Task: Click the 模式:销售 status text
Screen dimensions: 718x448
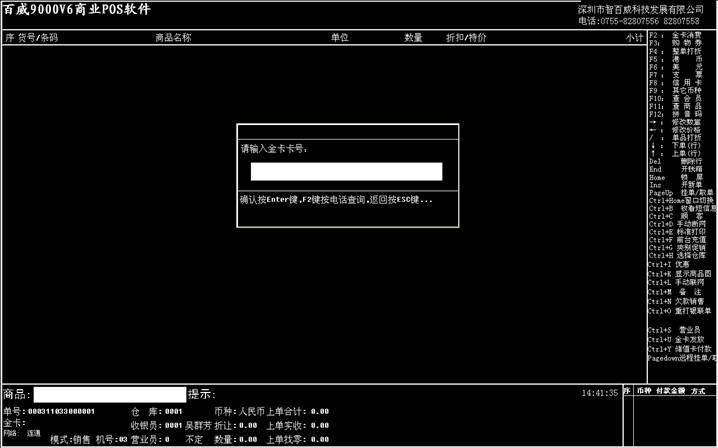Action: pos(71,439)
